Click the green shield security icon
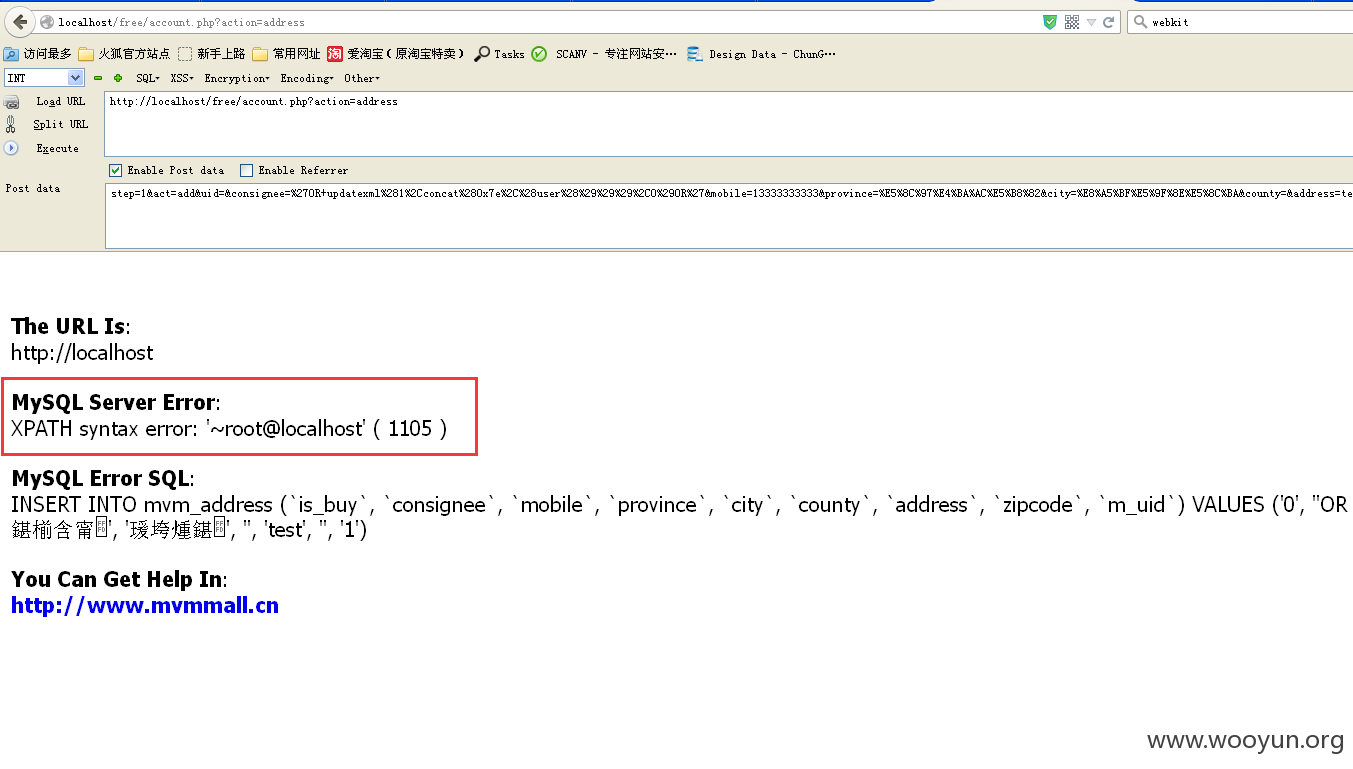The height and width of the screenshot is (769, 1353). [x=1050, y=22]
